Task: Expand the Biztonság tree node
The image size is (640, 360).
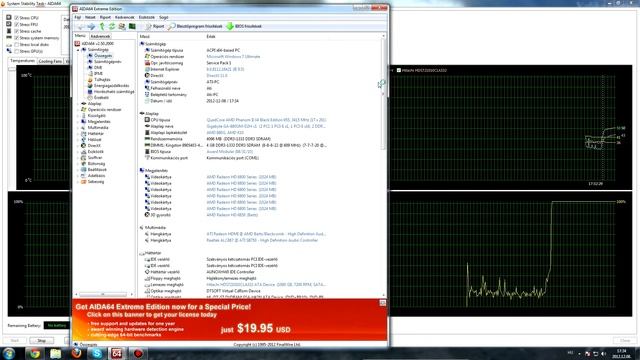Action: tap(78, 164)
